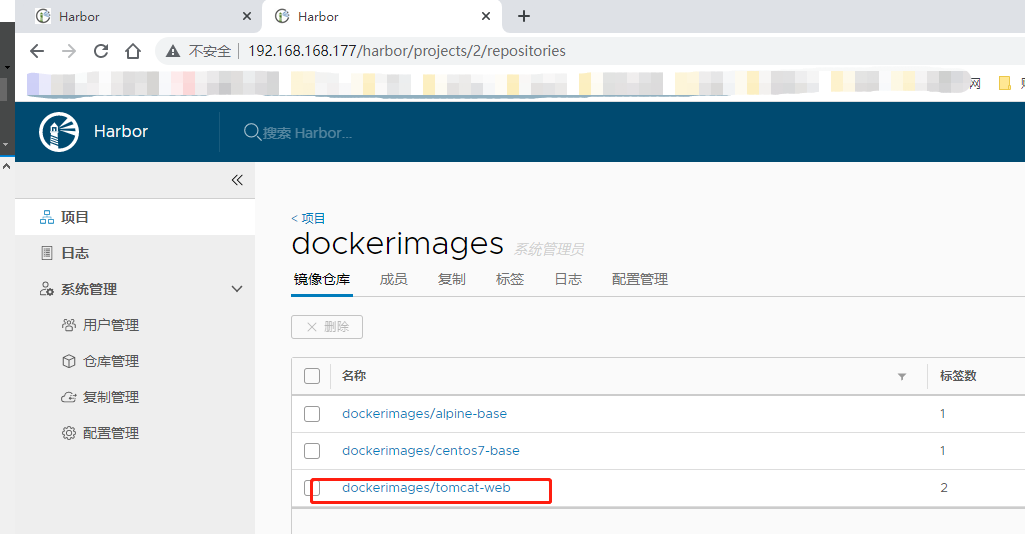Viewport: 1025px width, 534px height.
Task: Close the second active Harbor tab
Action: [x=486, y=16]
